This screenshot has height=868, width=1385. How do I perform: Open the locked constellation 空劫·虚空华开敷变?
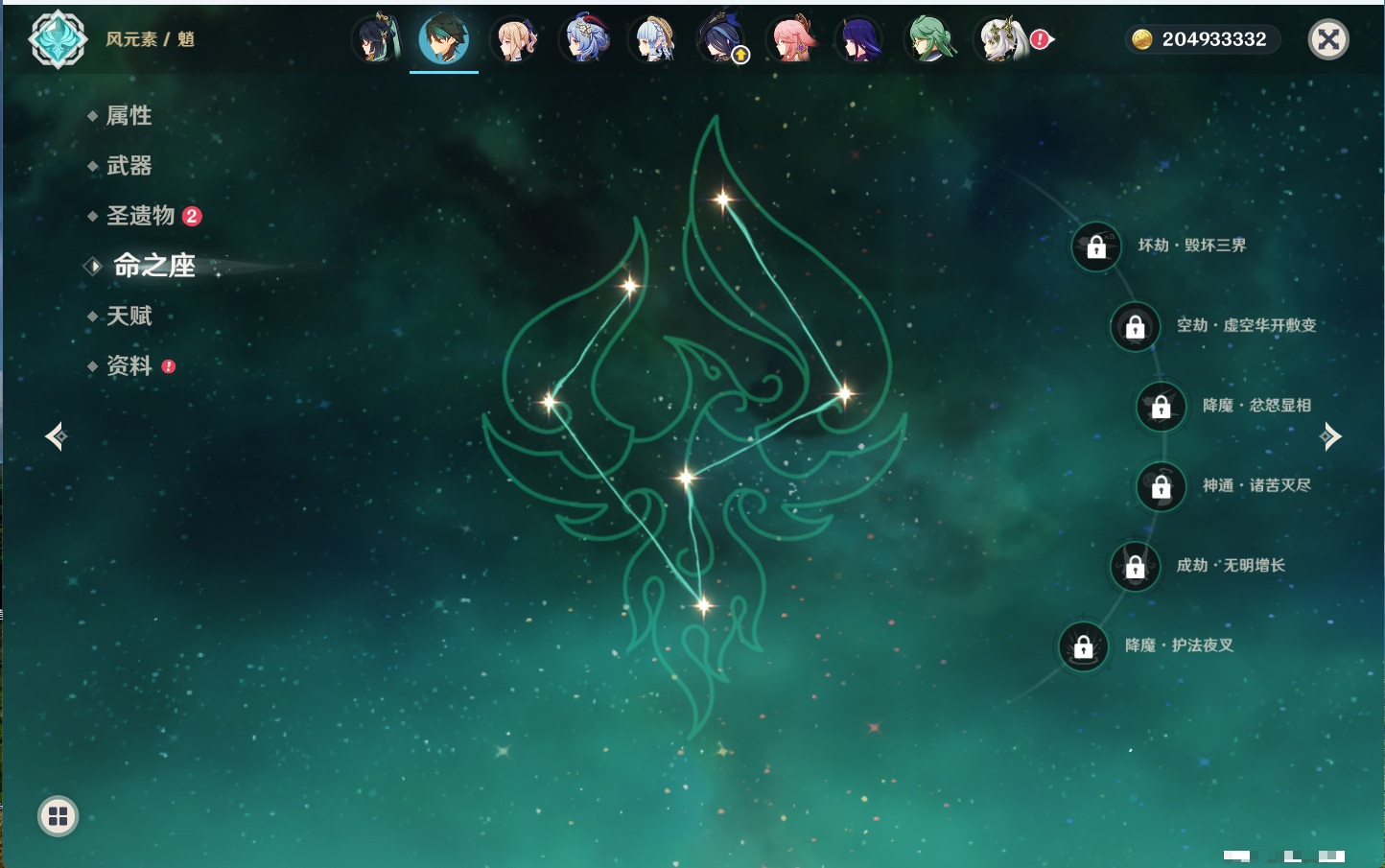pyautogui.click(x=1136, y=326)
